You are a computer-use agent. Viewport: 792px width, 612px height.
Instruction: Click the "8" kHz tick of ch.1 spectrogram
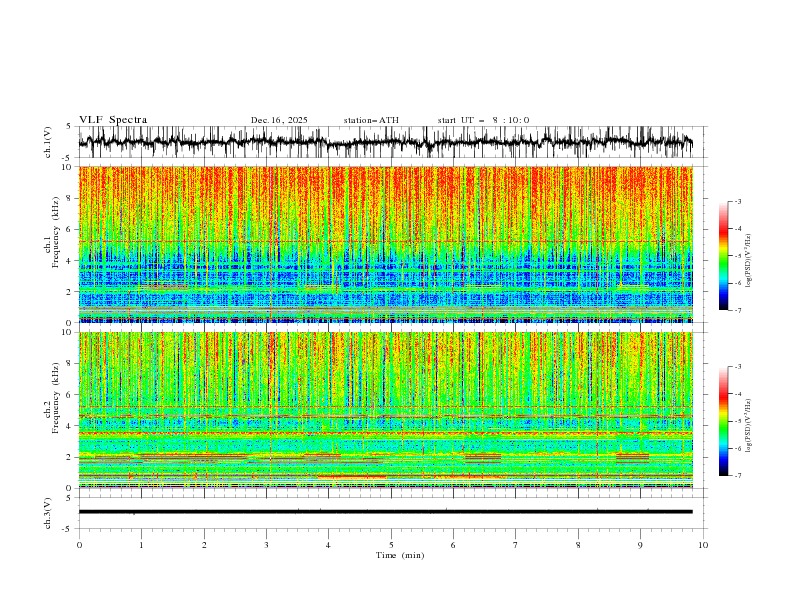click(x=70, y=198)
